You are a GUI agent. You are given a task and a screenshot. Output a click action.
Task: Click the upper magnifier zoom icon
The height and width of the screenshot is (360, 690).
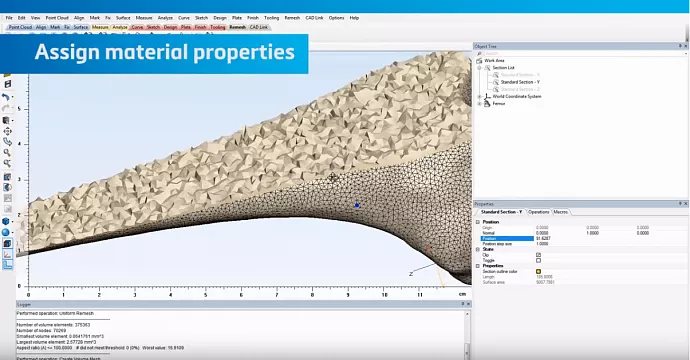[x=7, y=153]
